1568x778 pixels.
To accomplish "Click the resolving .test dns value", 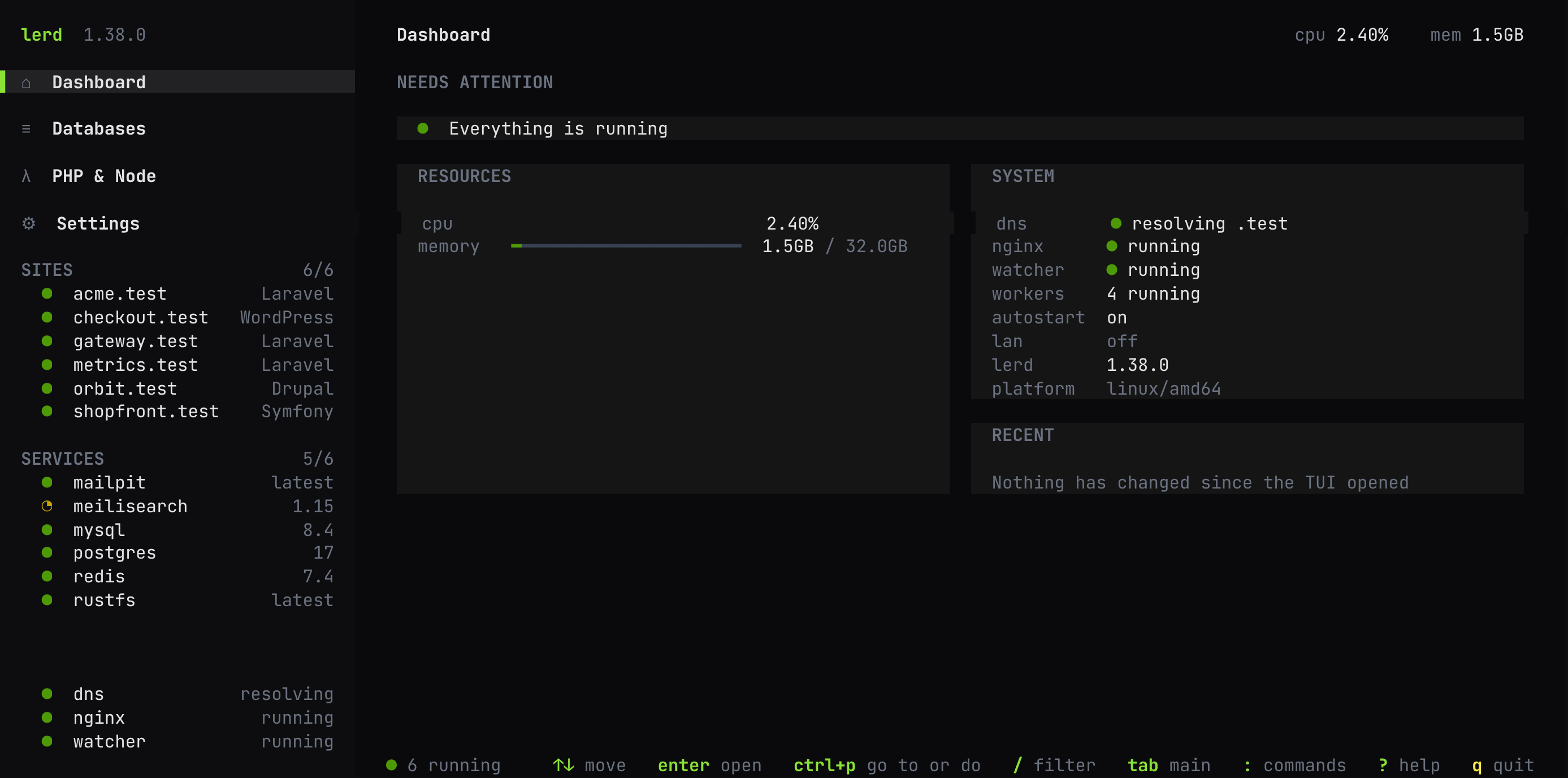I will [1210, 223].
